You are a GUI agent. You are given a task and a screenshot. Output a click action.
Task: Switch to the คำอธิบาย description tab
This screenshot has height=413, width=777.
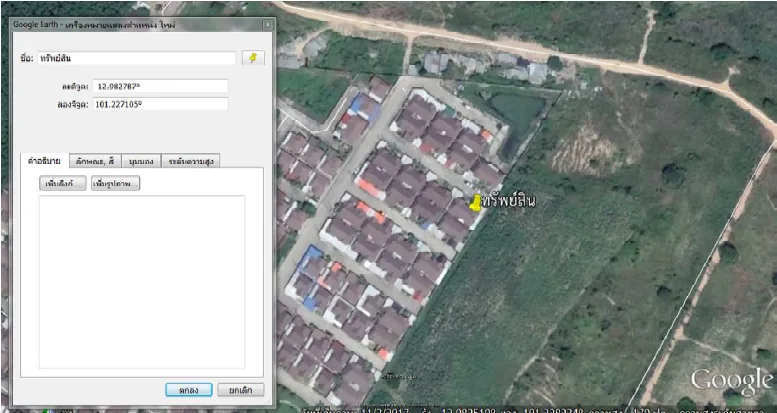44,161
